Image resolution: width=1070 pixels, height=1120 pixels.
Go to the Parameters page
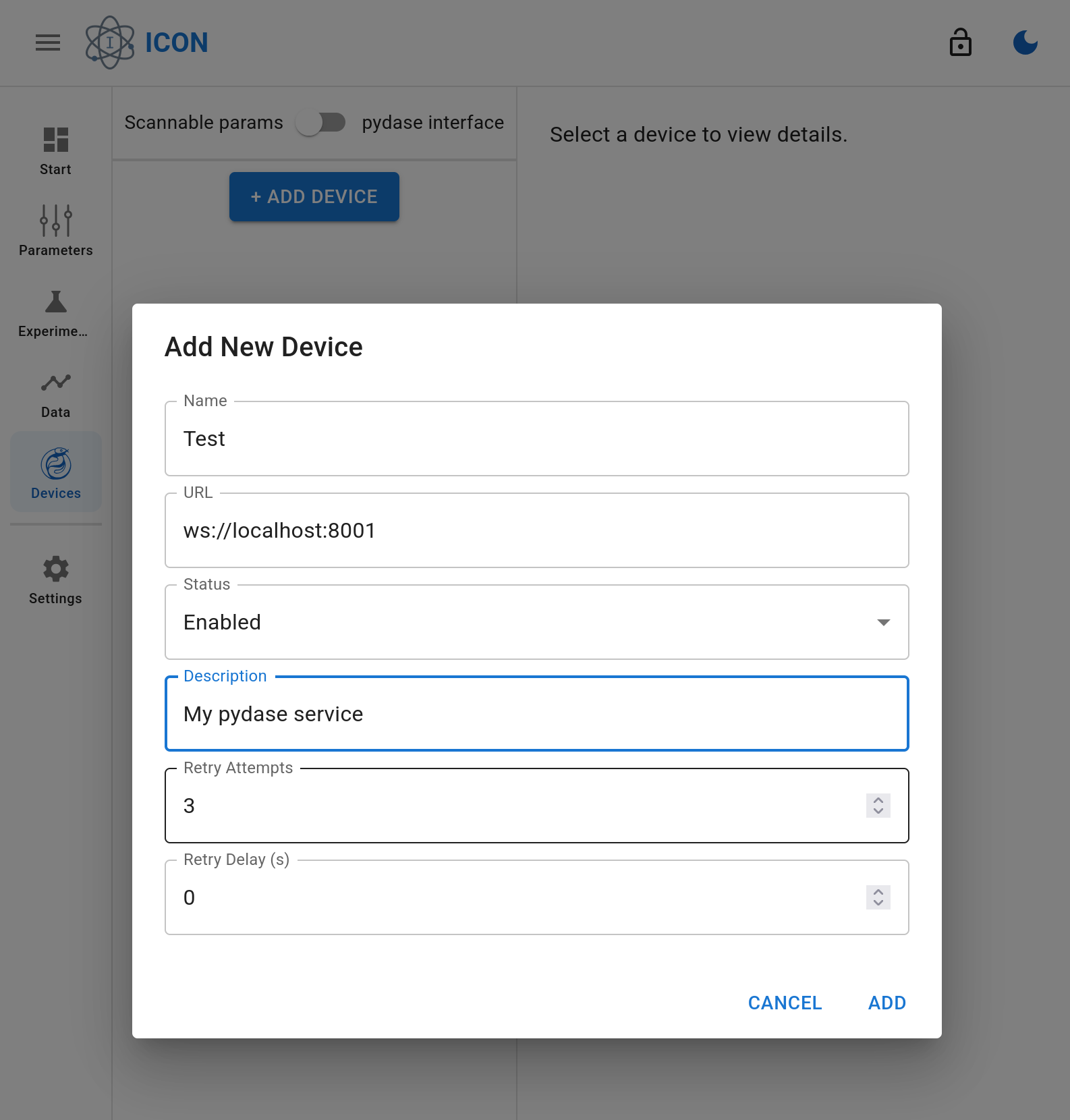tap(55, 231)
